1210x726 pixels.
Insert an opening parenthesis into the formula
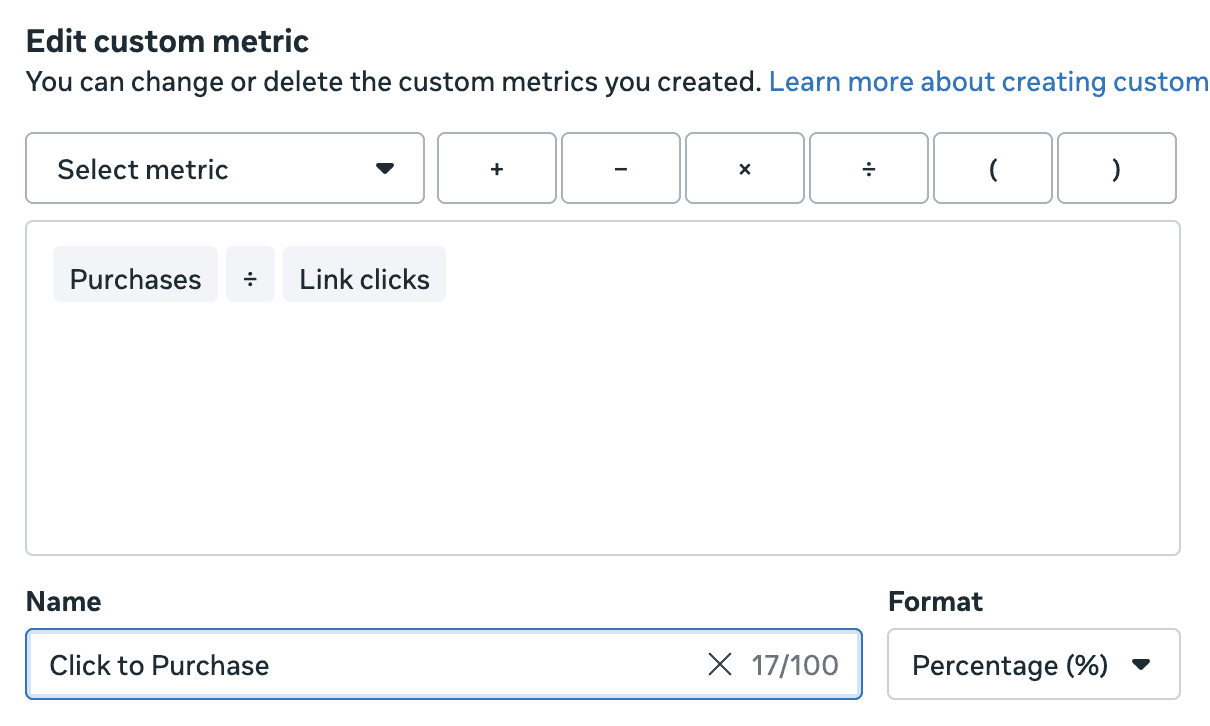point(992,168)
